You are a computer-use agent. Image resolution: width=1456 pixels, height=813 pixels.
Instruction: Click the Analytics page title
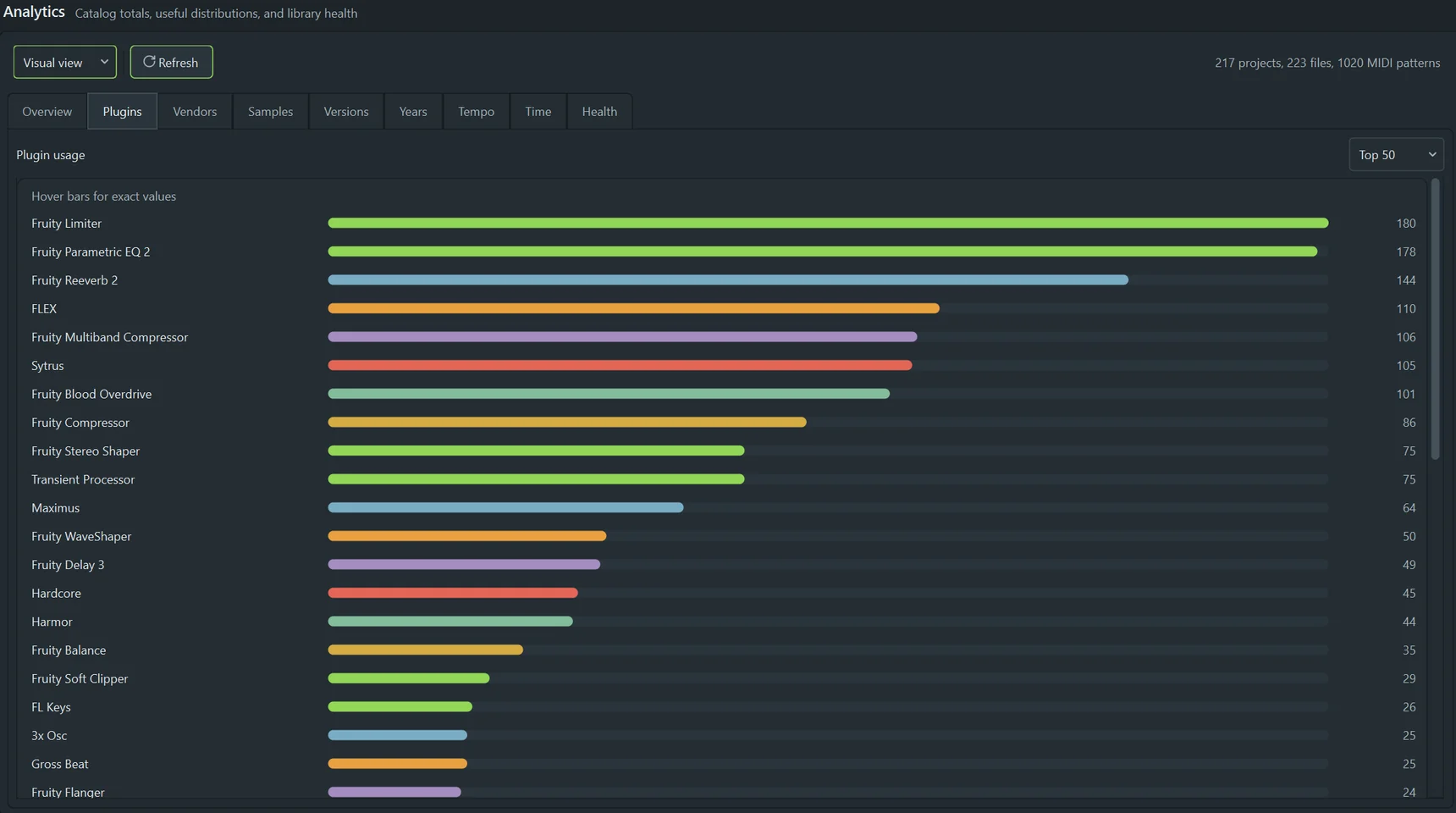click(34, 12)
